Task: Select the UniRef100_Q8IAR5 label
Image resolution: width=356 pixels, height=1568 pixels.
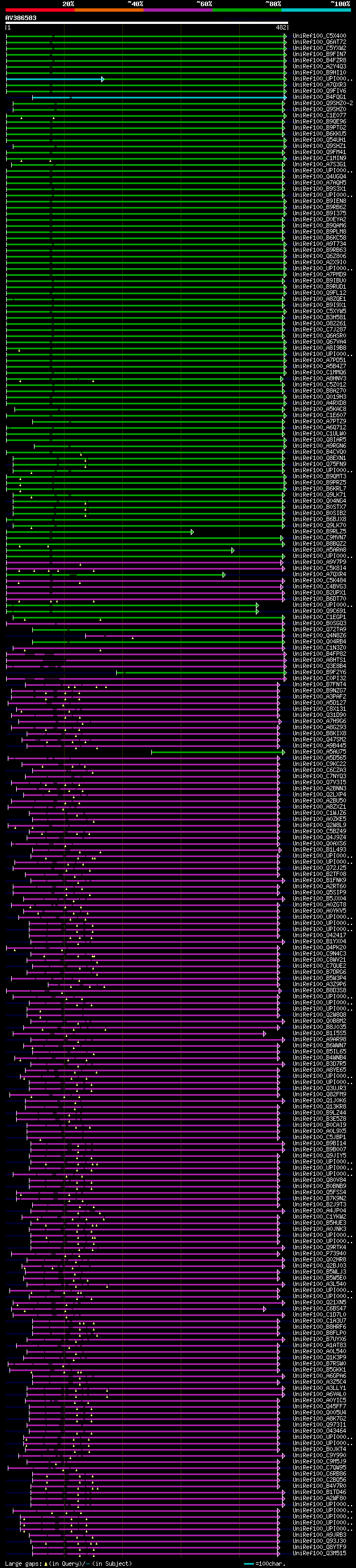Action: point(319,439)
